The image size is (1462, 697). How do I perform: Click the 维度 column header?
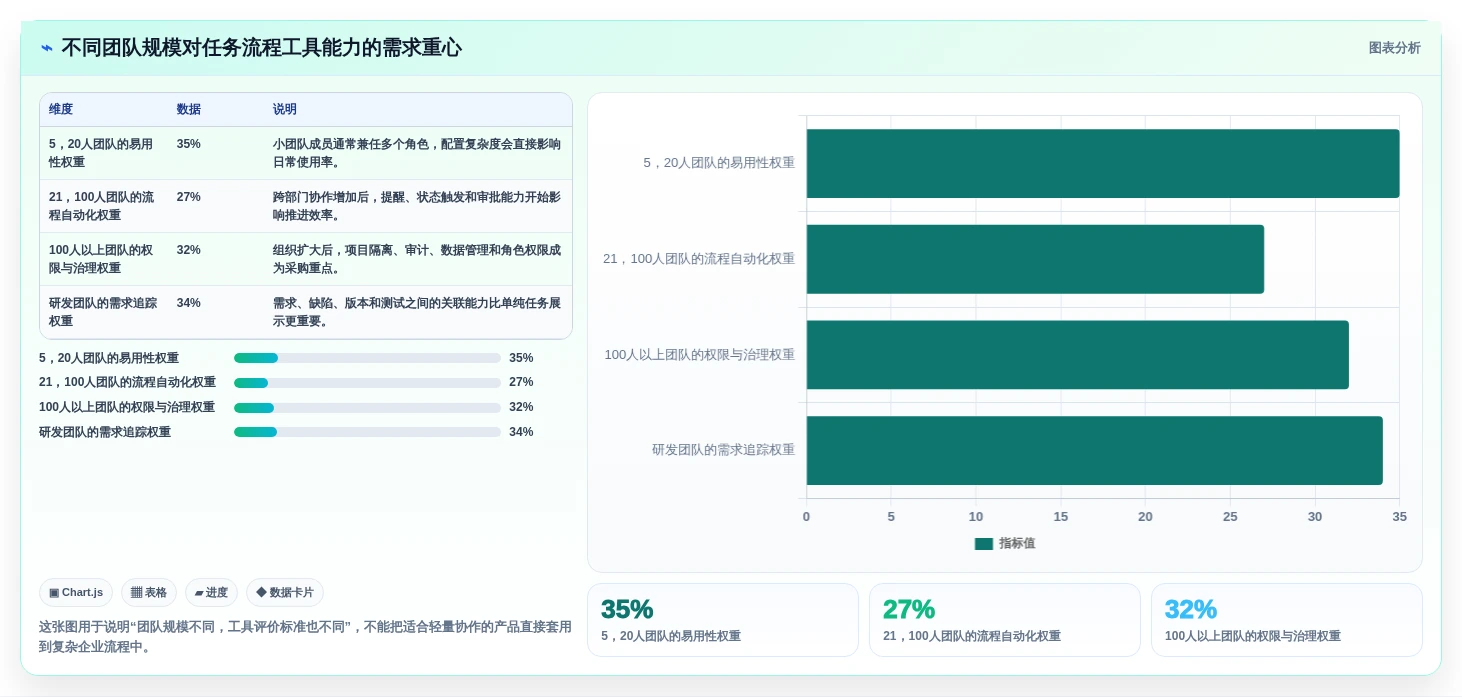pyautogui.click(x=61, y=109)
